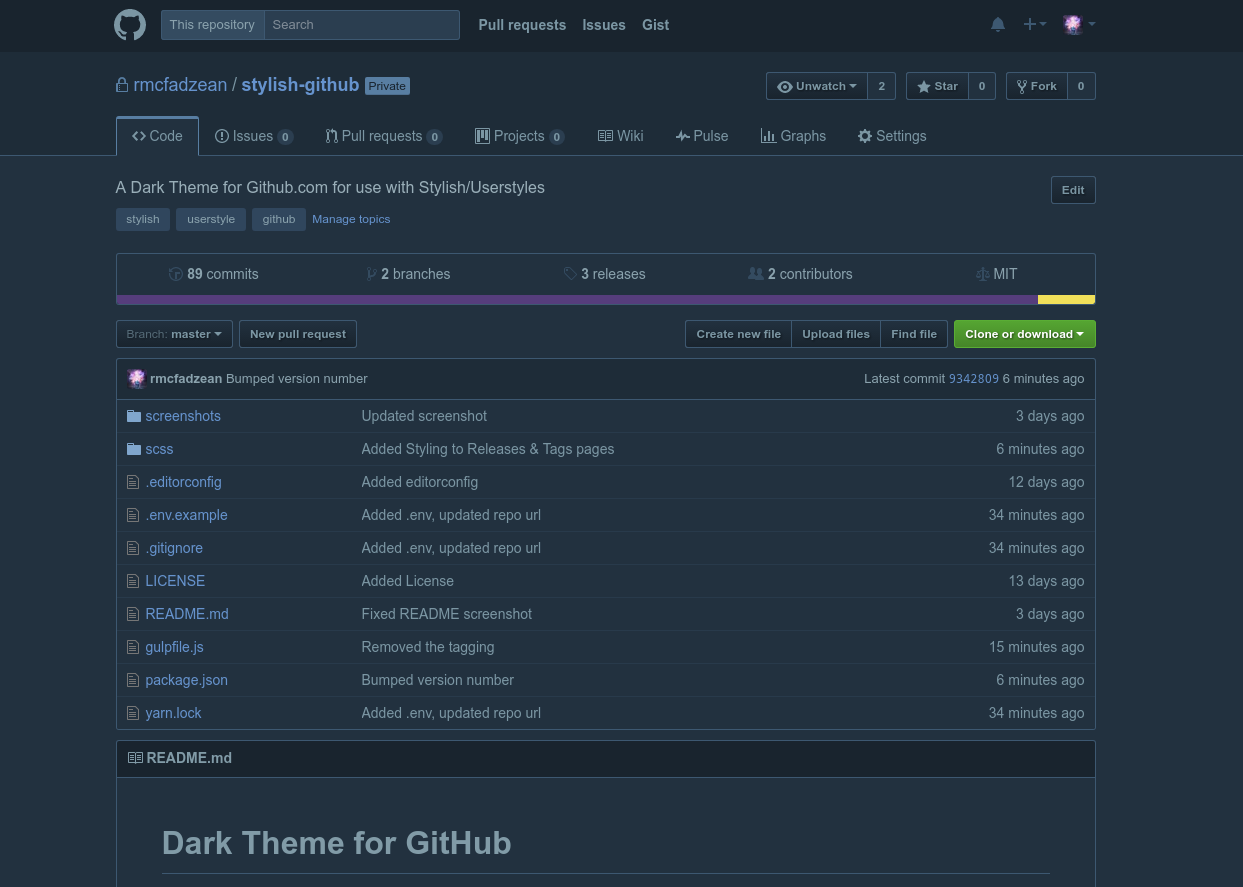The width and height of the screenshot is (1243, 887).
Task: Open commit message Removed the tagging
Action: (x=428, y=647)
